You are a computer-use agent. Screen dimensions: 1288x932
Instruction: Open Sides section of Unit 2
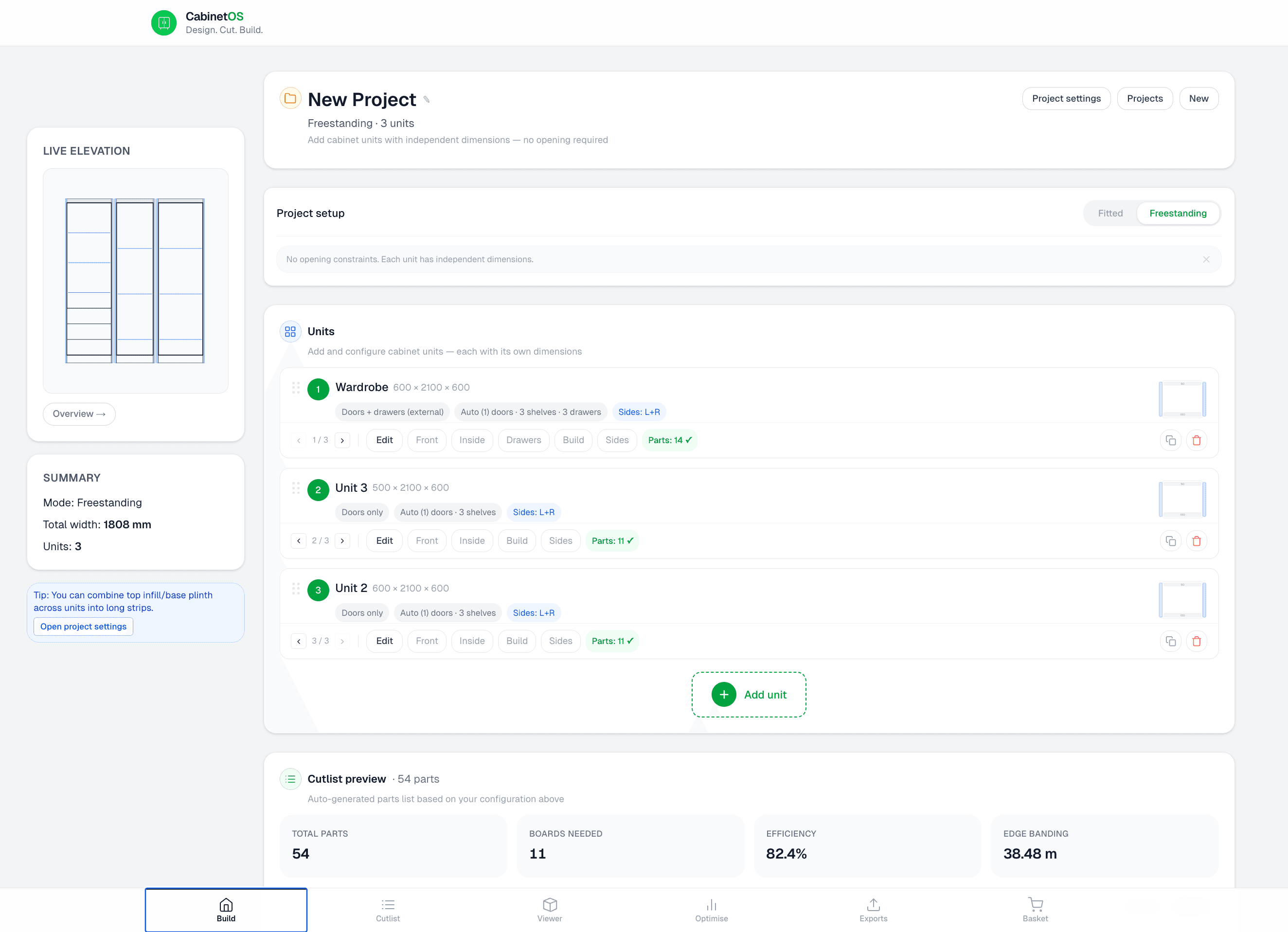coord(560,641)
